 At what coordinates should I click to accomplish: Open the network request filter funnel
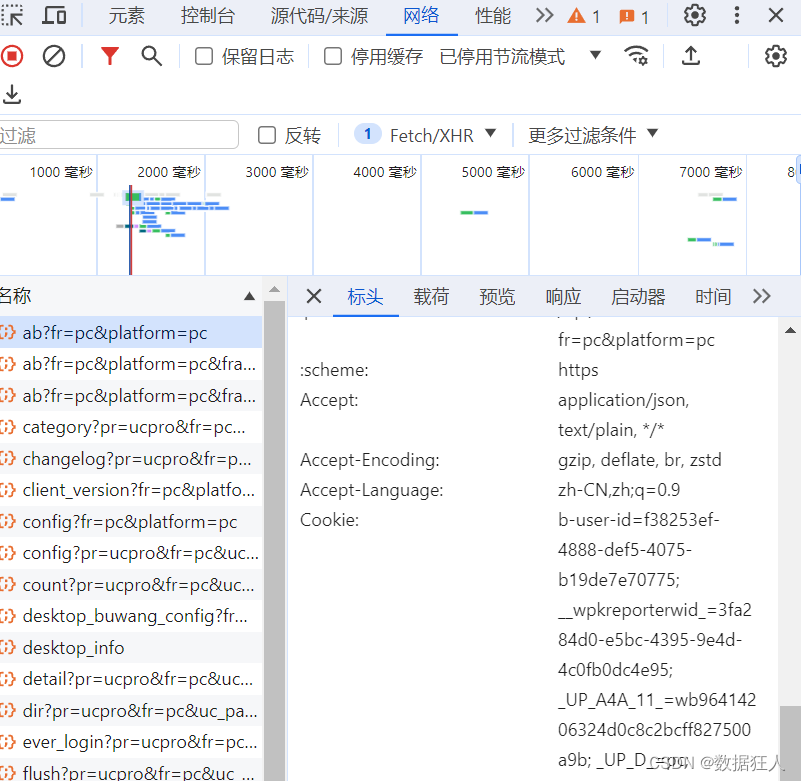coord(109,56)
